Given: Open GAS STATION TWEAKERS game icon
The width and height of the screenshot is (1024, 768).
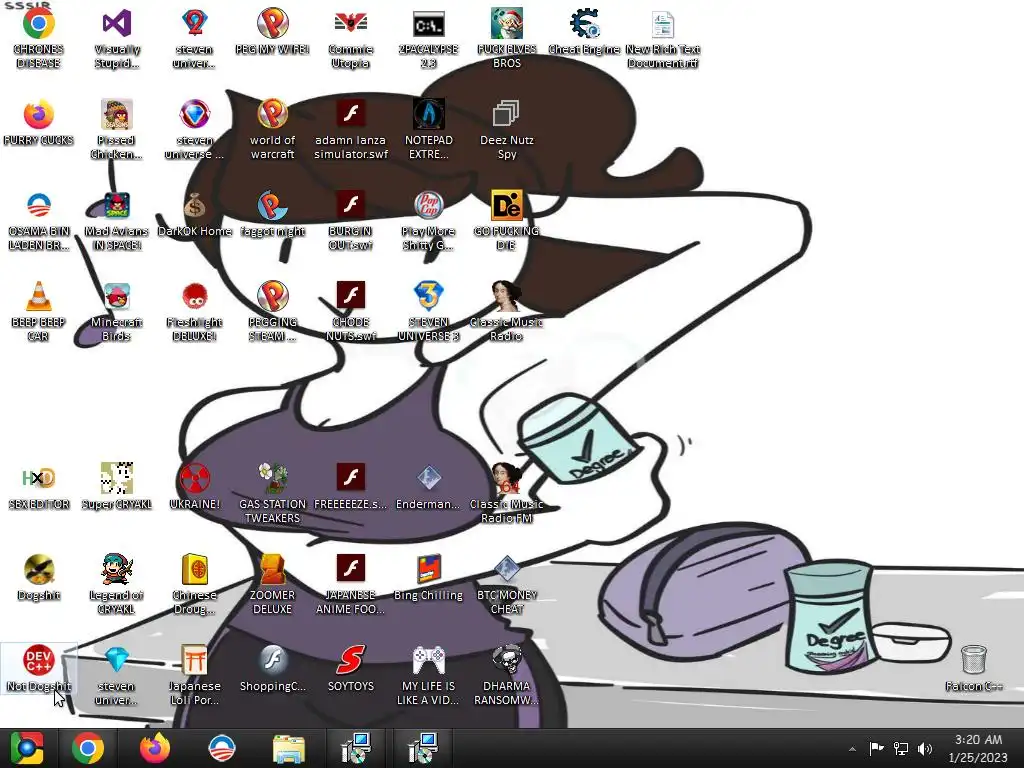Looking at the screenshot, I should click(272, 494).
